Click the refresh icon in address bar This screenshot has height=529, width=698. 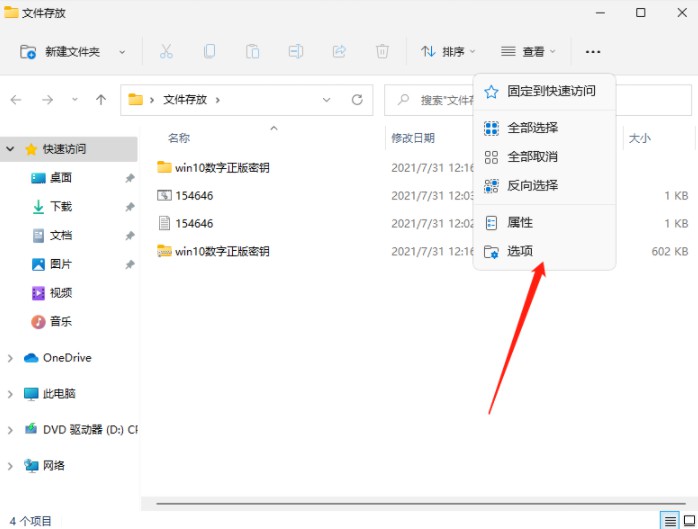tap(357, 100)
